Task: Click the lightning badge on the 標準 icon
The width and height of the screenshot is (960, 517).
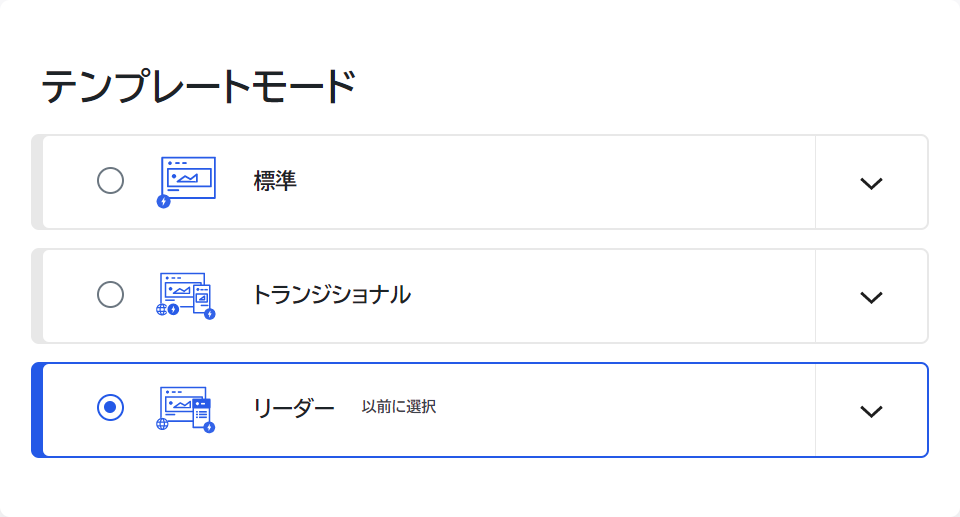Action: (163, 202)
